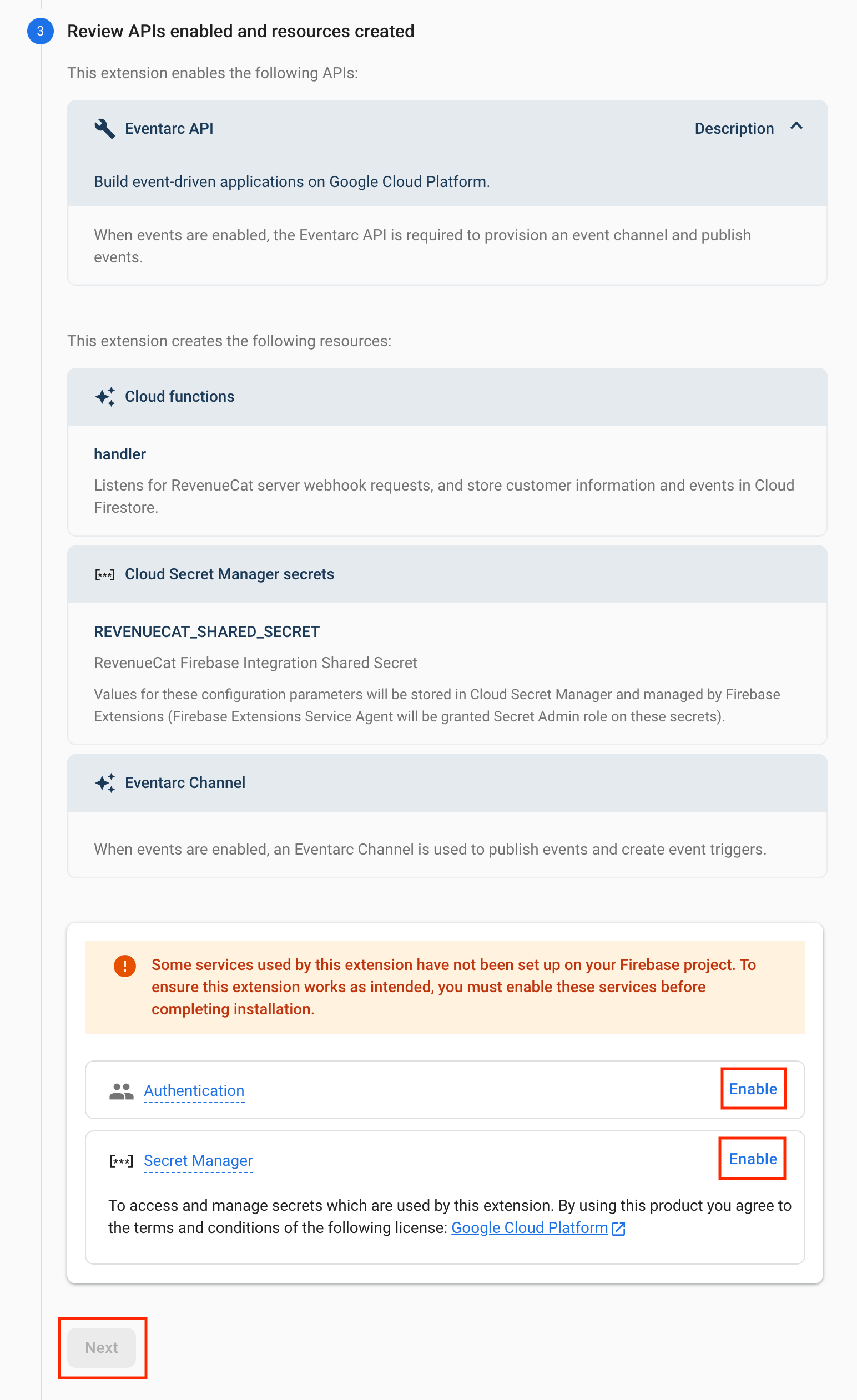Click the Eventarc API header title
This screenshot has height=1400, width=857.
tap(169, 128)
